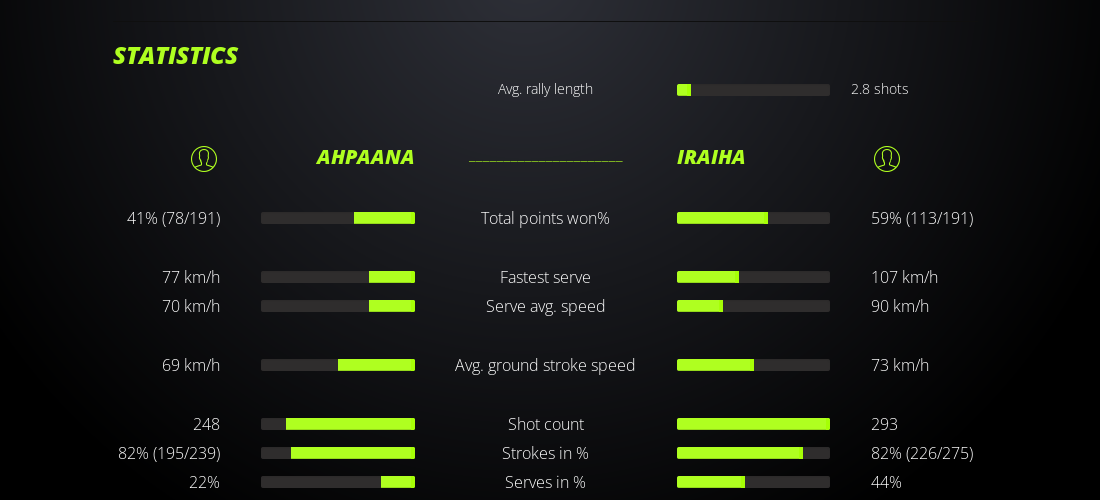Click AHPAANA's serve avg. speed bar
This screenshot has width=1100, height=500.
[338, 306]
